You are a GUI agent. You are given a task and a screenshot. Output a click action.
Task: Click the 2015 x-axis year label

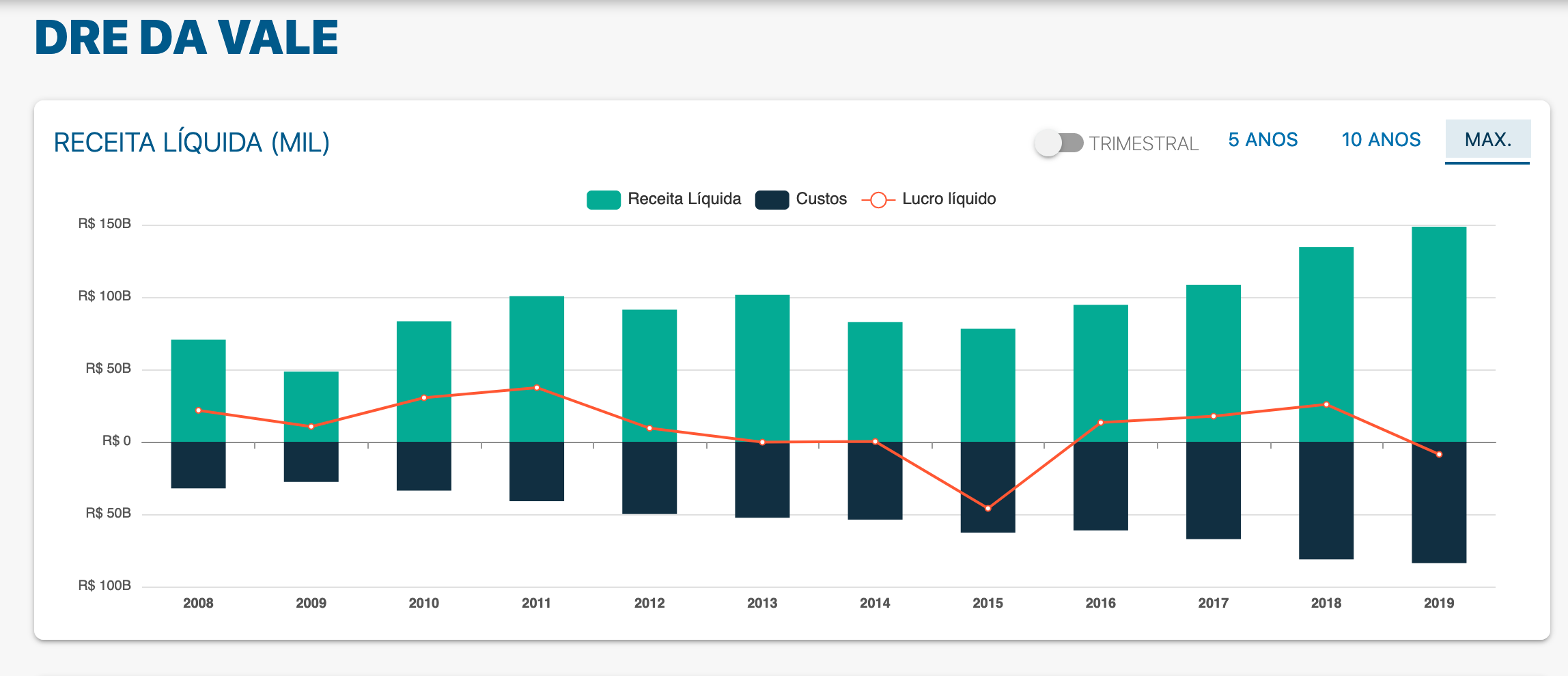coord(988,603)
